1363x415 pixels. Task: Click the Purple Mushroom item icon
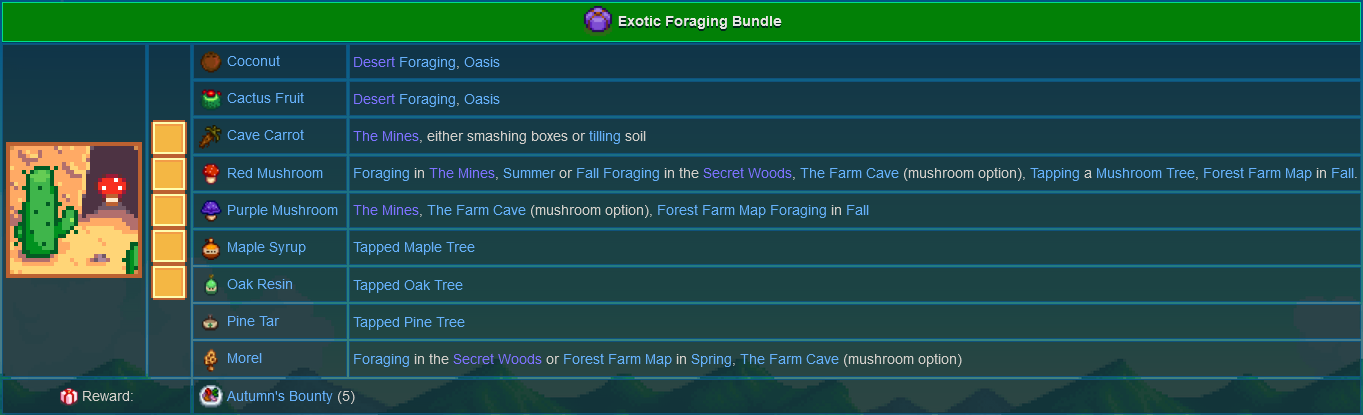pos(211,210)
